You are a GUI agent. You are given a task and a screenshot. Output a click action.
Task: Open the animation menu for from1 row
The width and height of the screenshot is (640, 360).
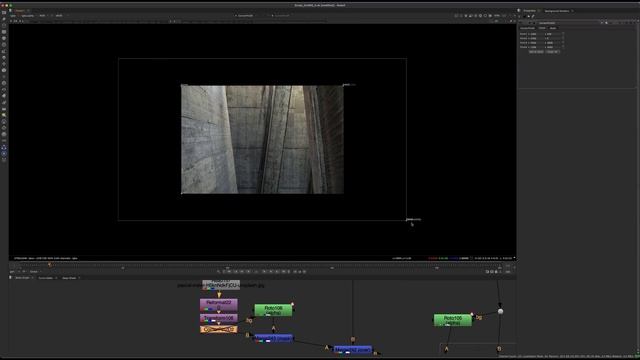click(563, 34)
